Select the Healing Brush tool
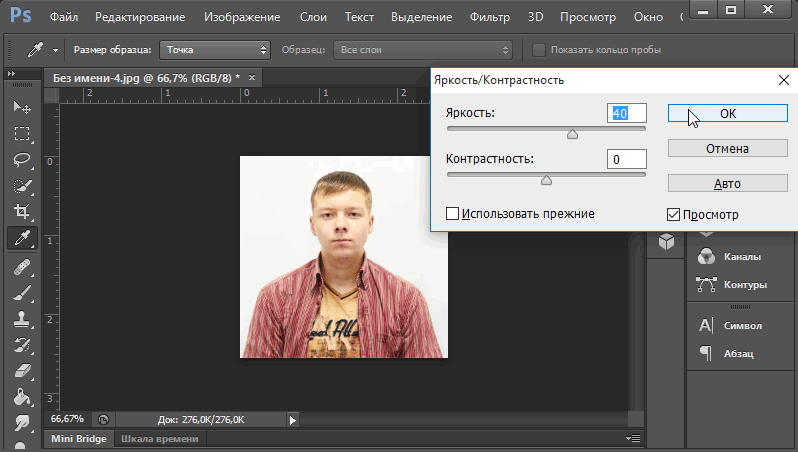This screenshot has width=798, height=452. click(21, 267)
